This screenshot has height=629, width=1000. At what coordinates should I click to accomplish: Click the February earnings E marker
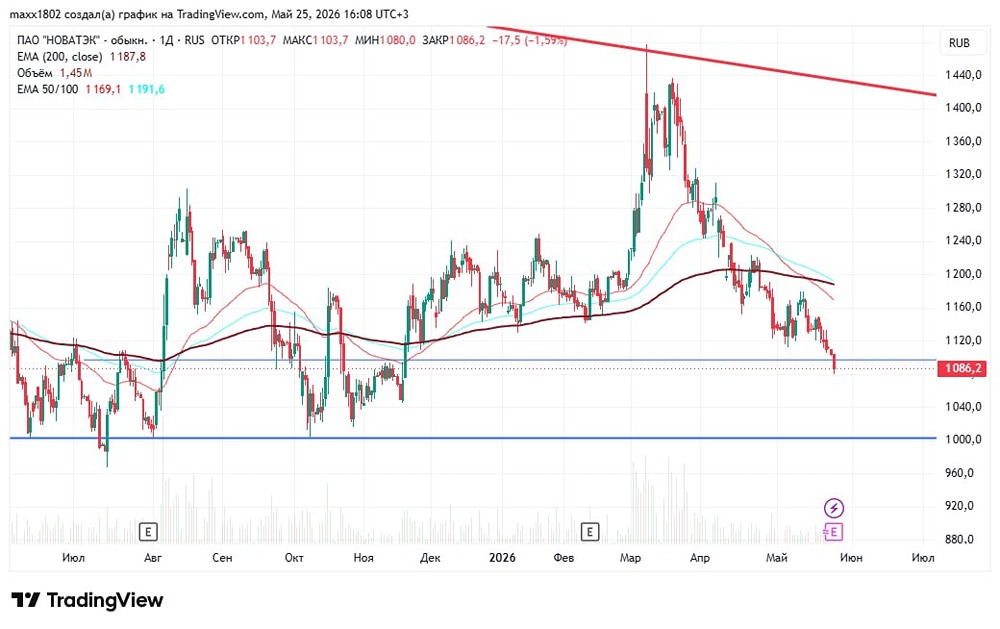pos(590,531)
